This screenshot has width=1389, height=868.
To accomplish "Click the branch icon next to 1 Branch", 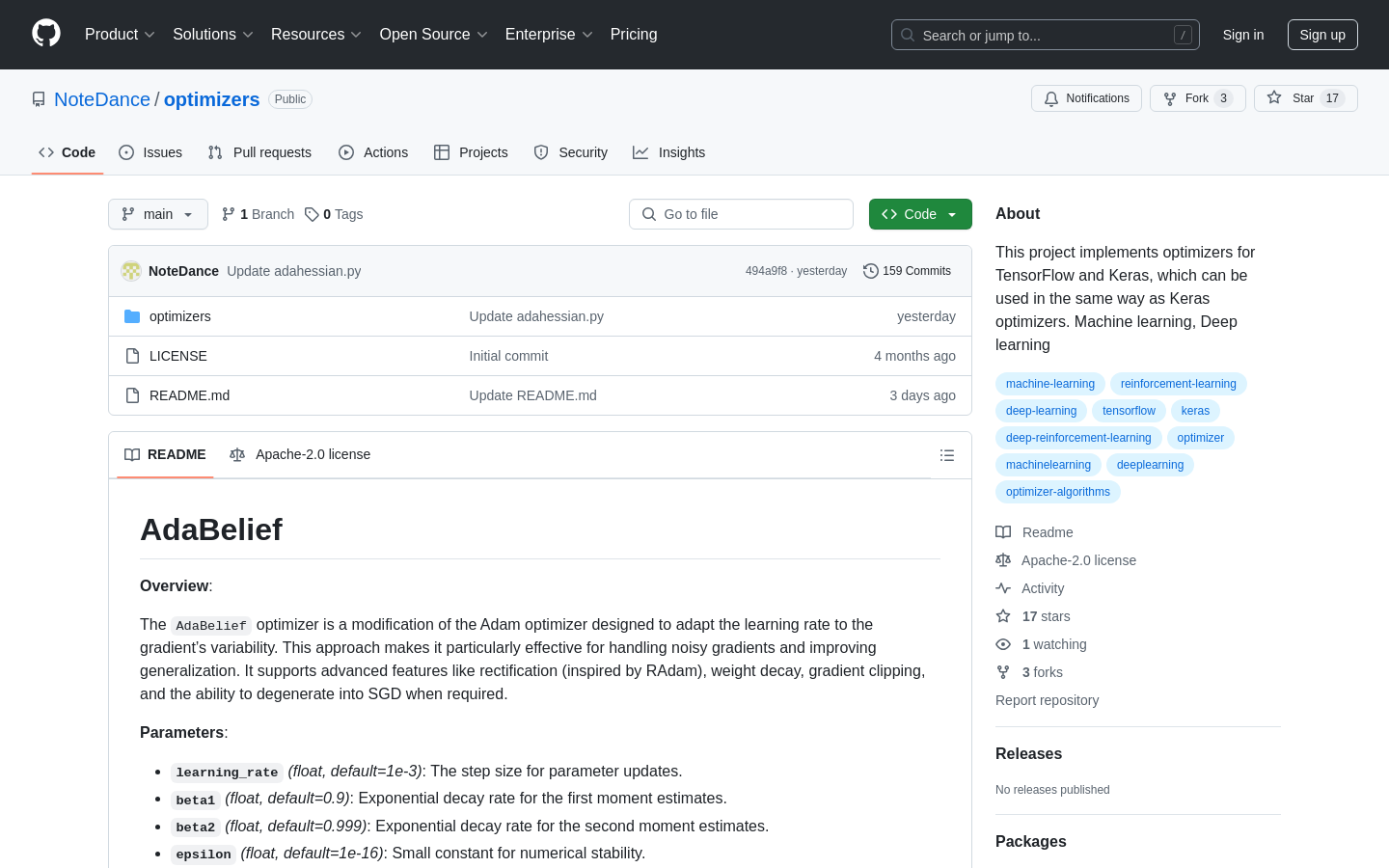I will tap(229, 214).
